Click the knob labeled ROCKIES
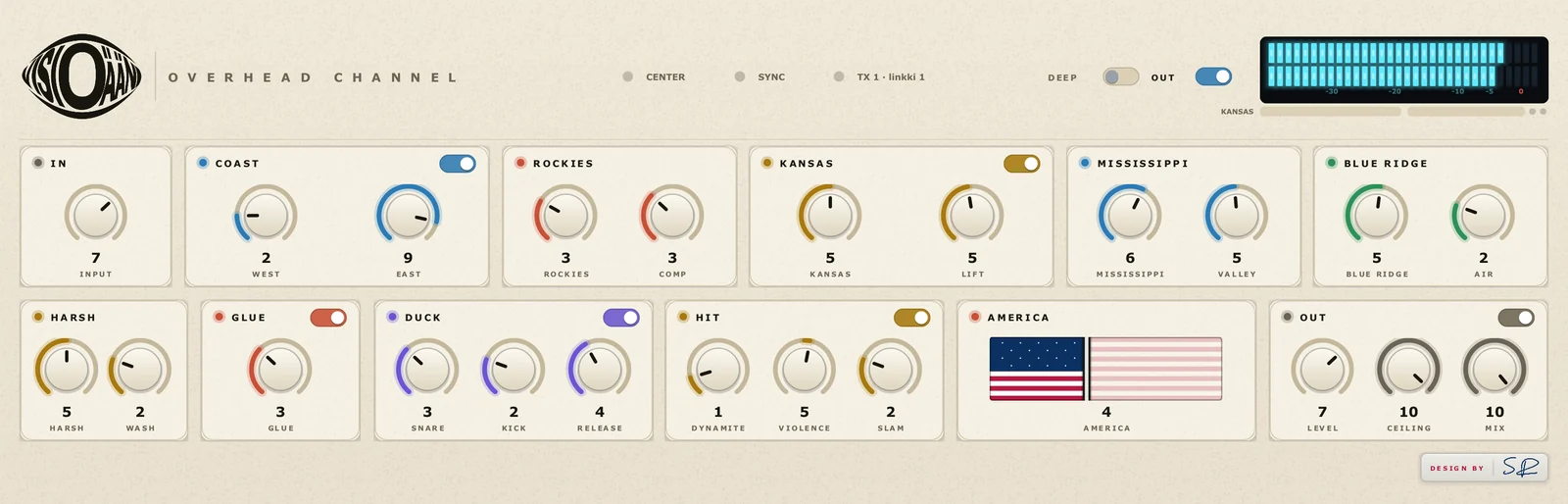The height and width of the screenshot is (504, 1568). tap(565, 215)
